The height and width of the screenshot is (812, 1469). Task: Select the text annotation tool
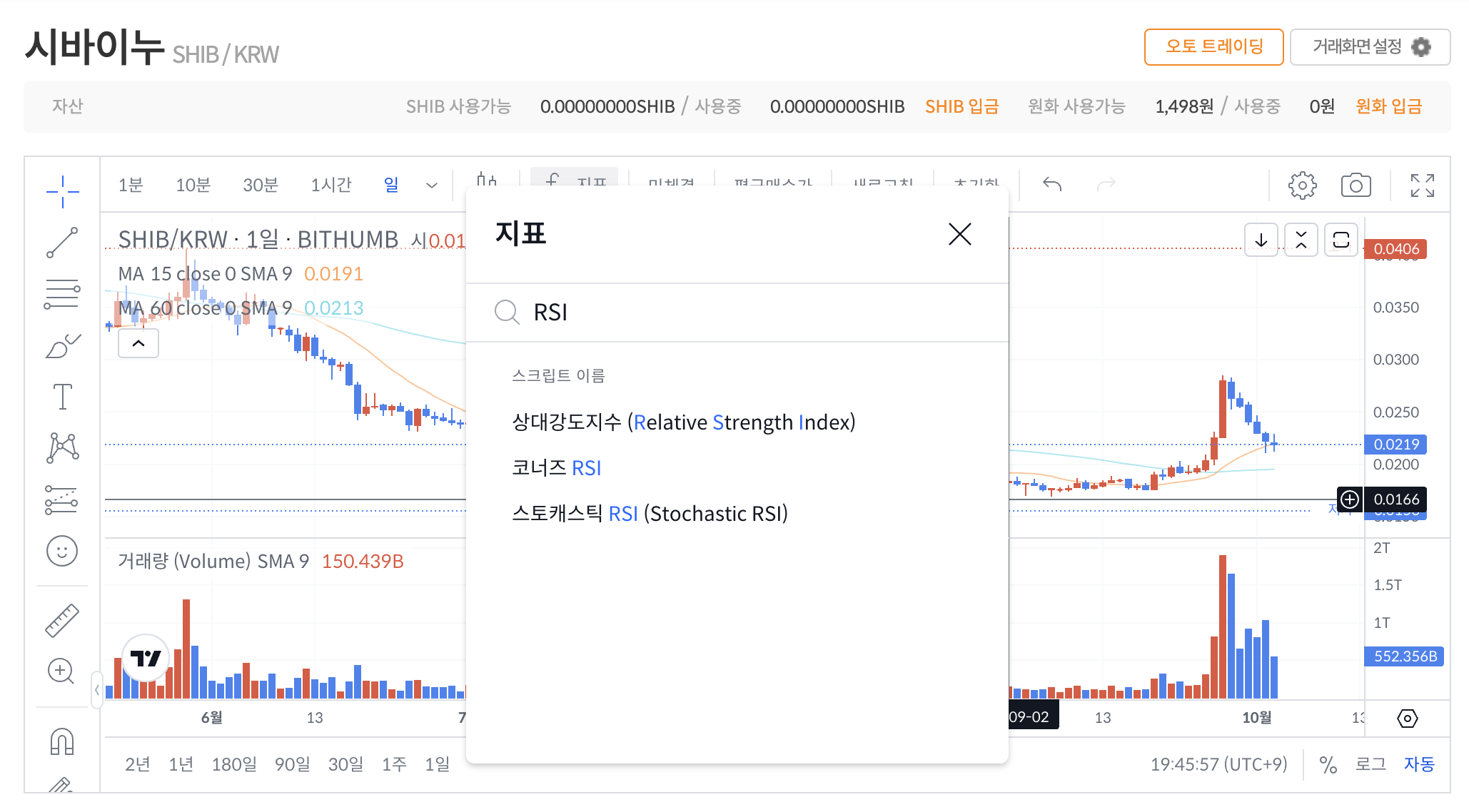62,397
